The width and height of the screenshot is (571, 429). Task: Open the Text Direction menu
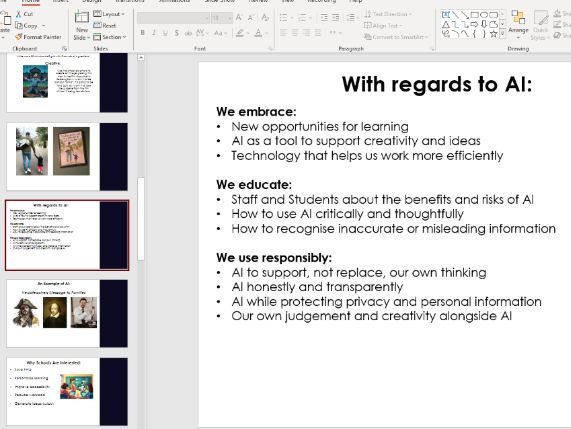coord(388,14)
